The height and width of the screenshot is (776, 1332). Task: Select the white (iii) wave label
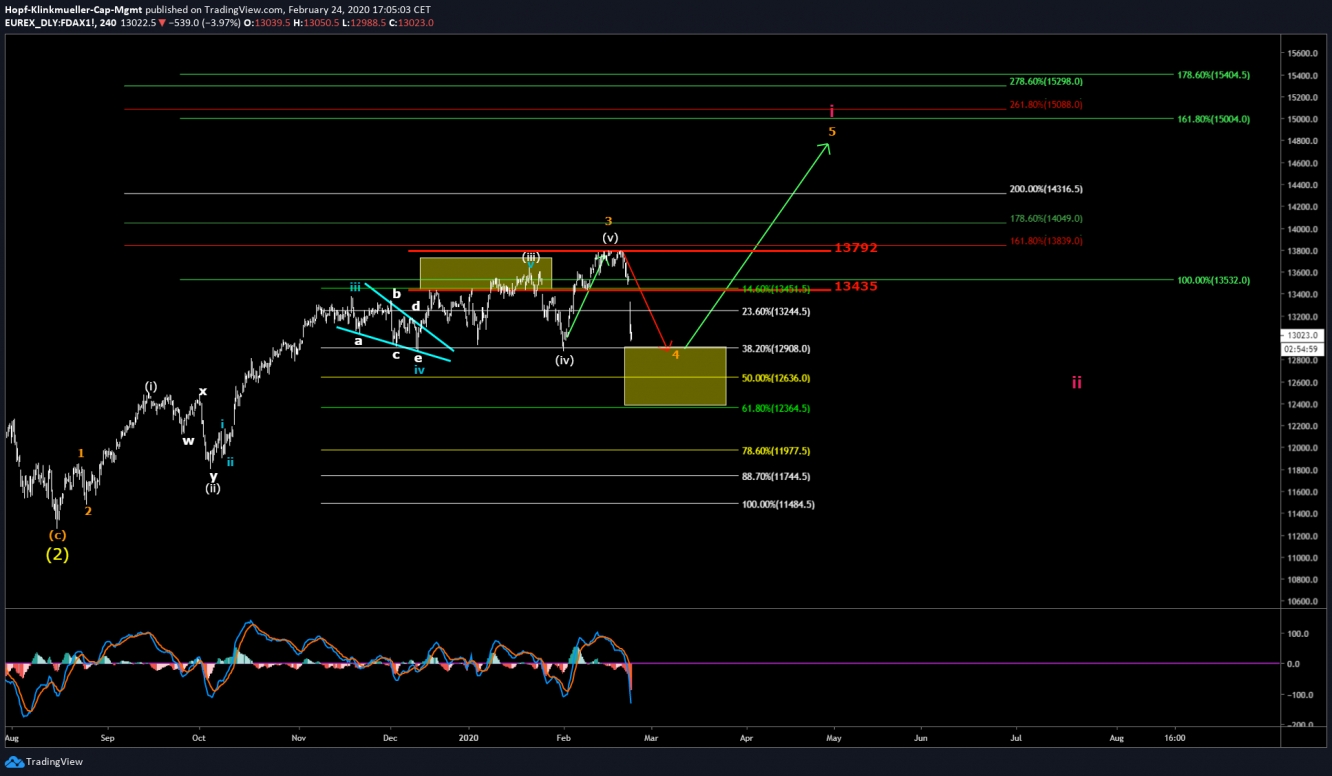coord(531,257)
